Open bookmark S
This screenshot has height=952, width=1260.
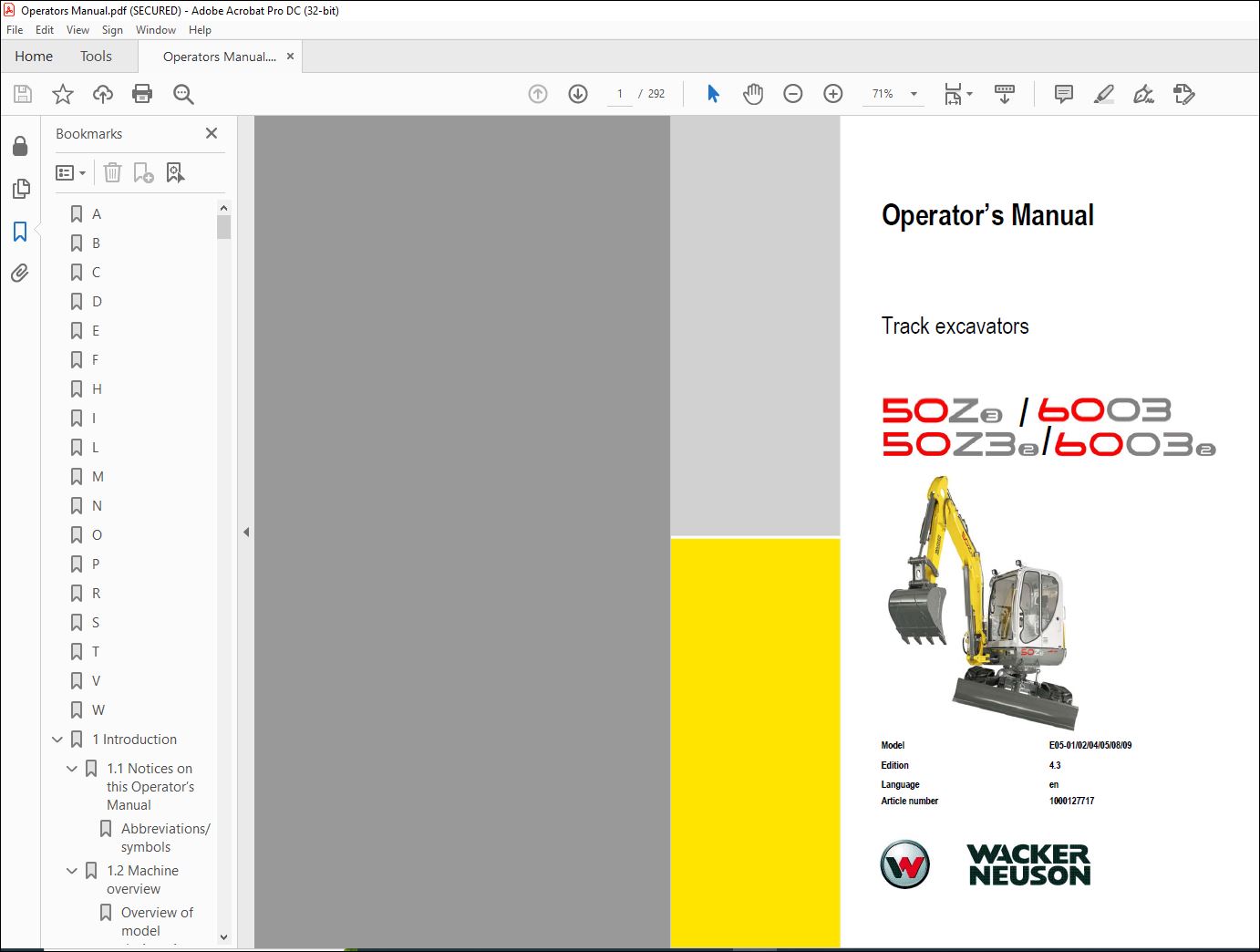(x=96, y=623)
